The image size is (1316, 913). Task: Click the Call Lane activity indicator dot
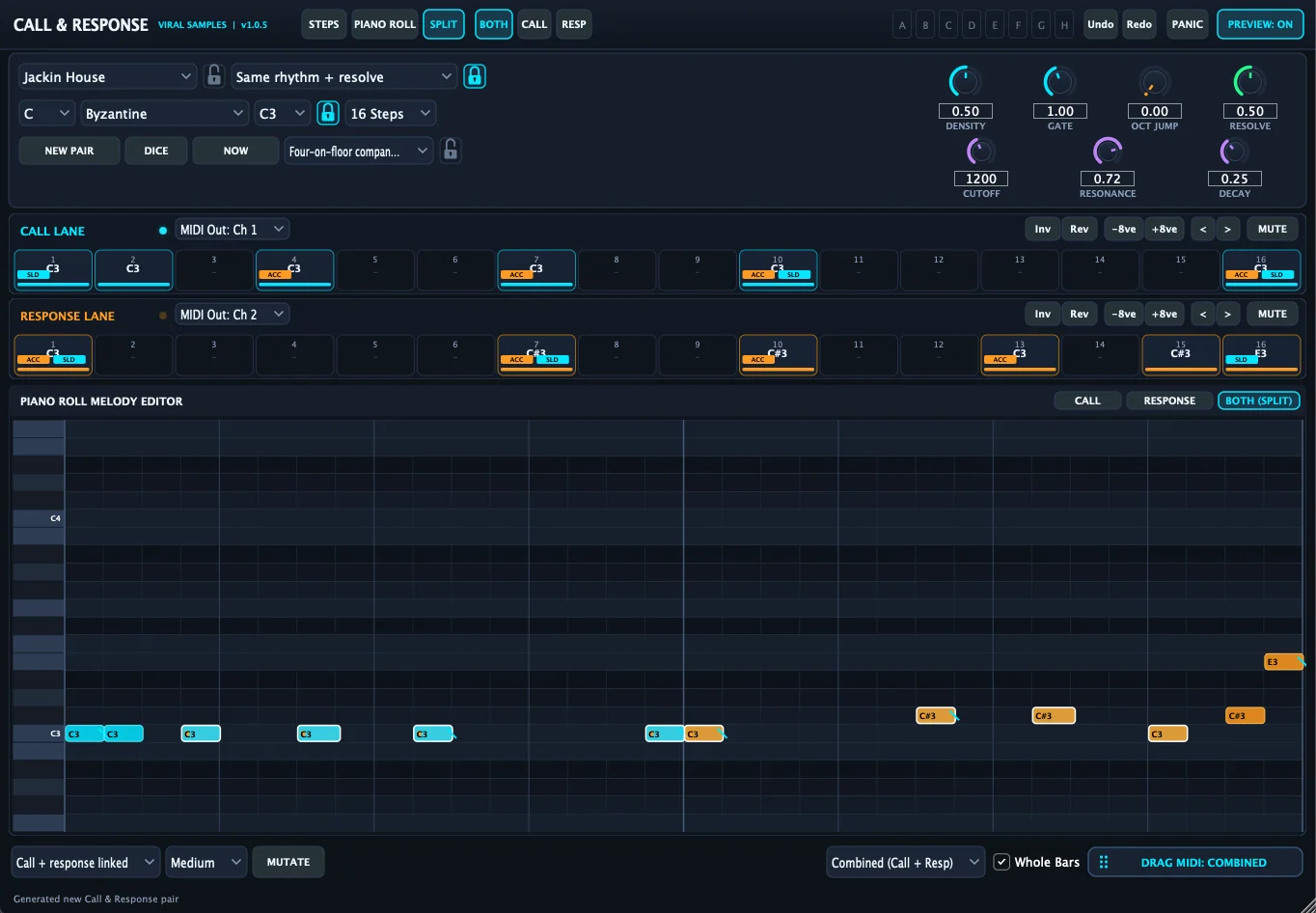[162, 231]
